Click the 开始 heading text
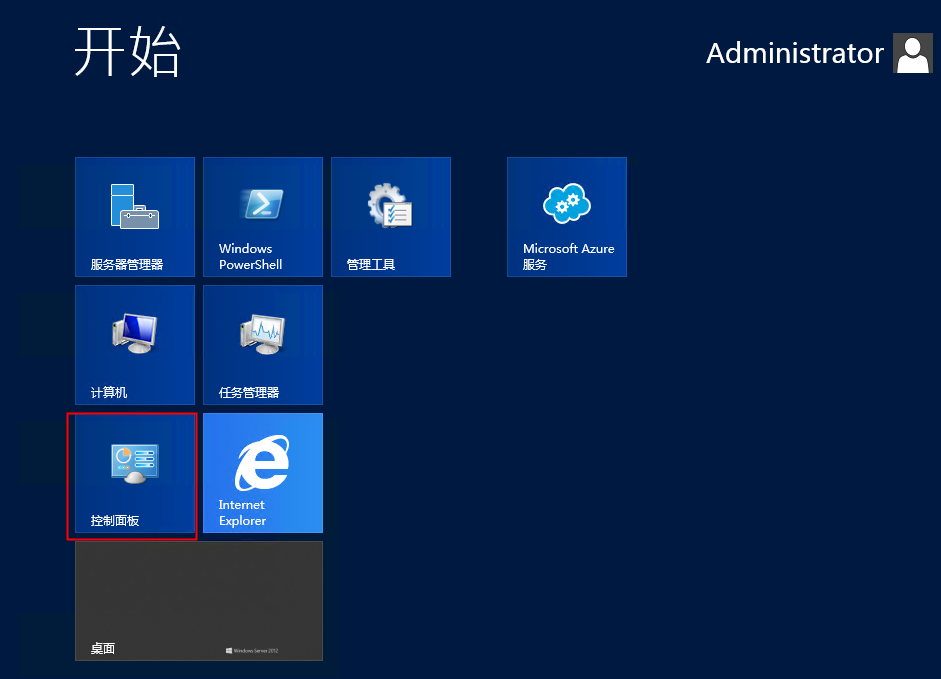 (127, 52)
